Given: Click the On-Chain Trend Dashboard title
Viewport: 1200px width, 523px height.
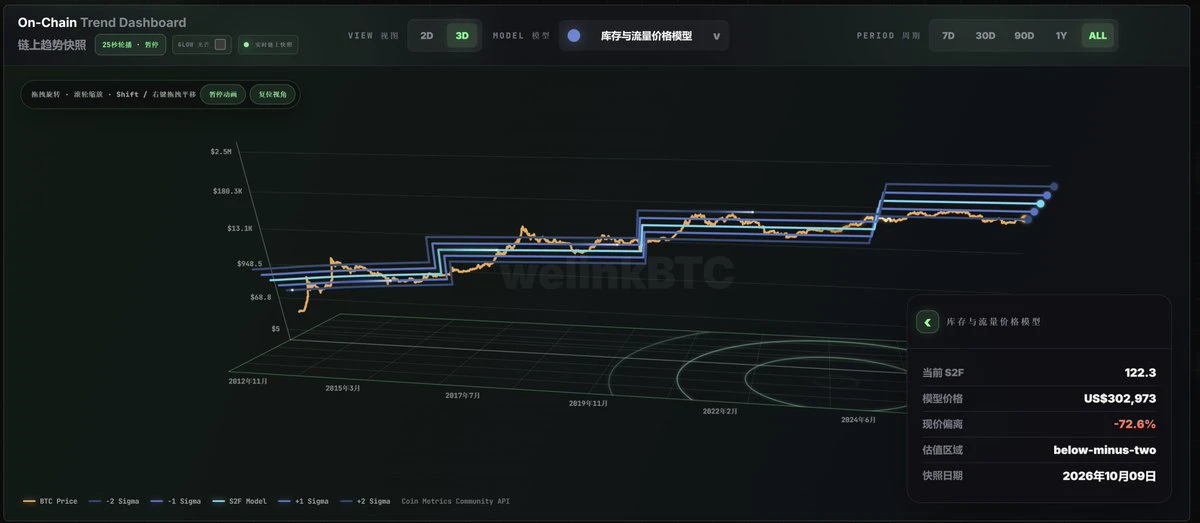Looking at the screenshot, I should pos(102,23).
